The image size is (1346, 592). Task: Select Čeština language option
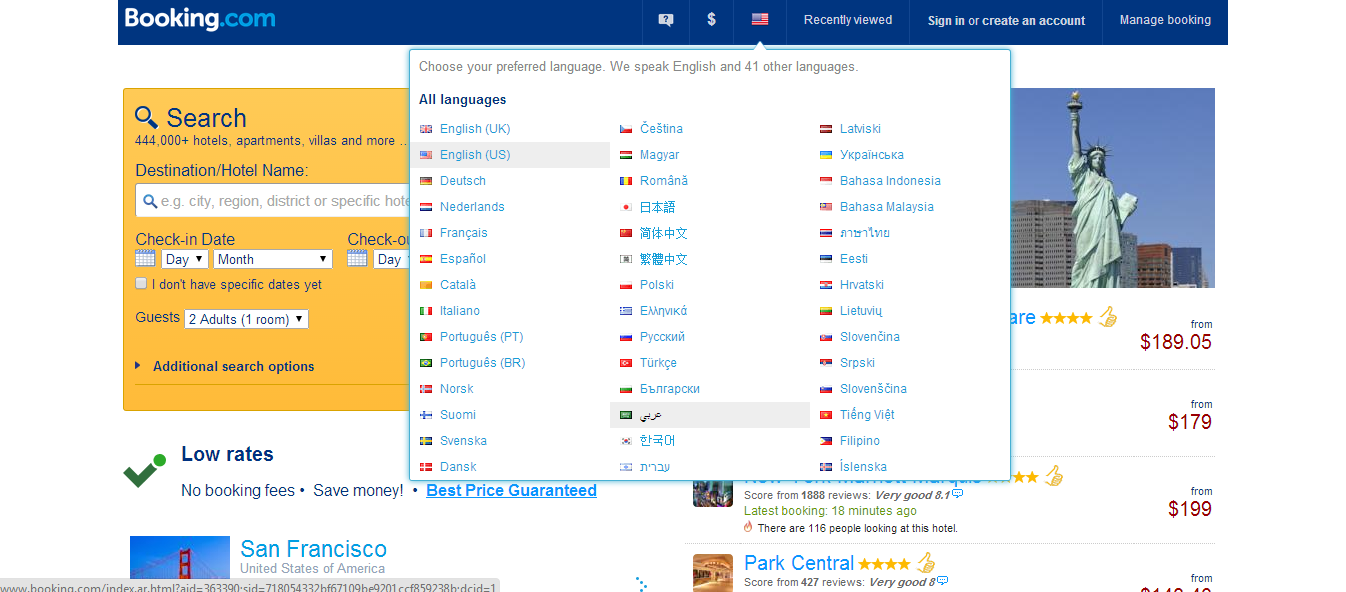pyautogui.click(x=662, y=129)
